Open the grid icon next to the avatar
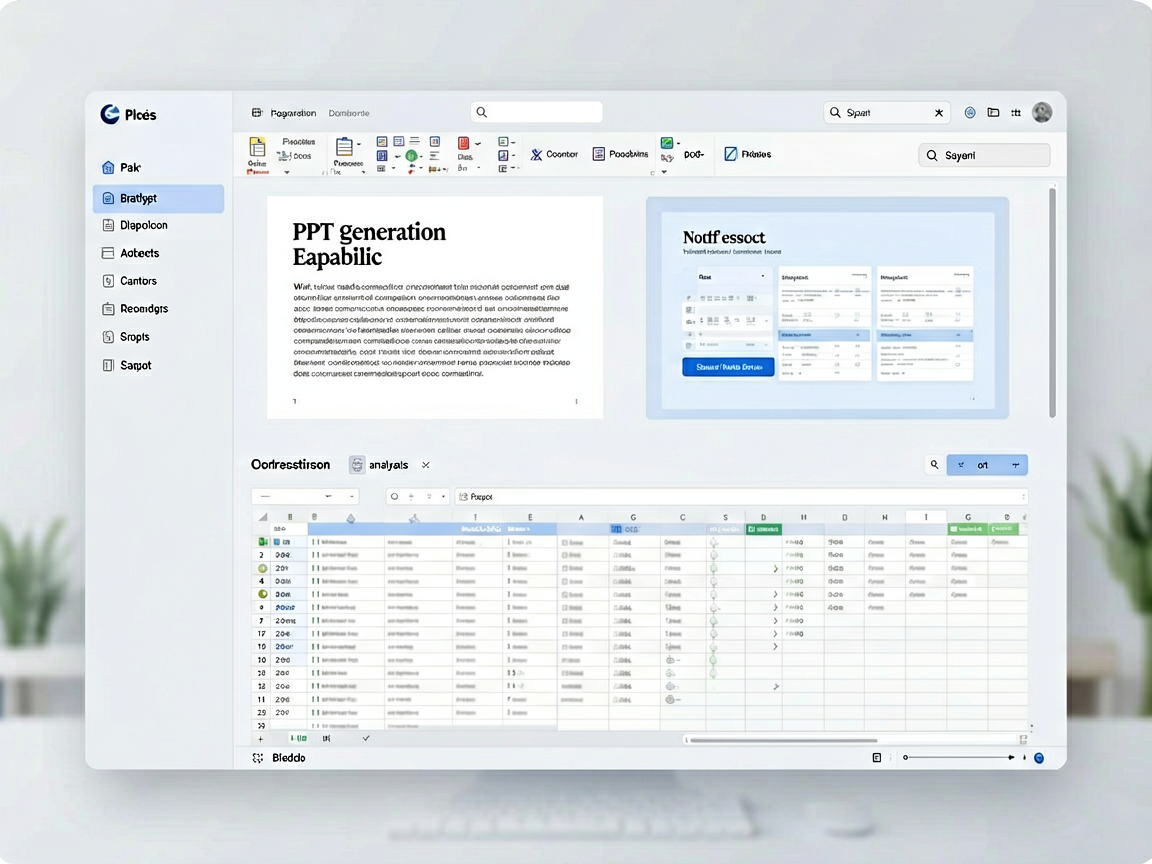 pos(1016,112)
